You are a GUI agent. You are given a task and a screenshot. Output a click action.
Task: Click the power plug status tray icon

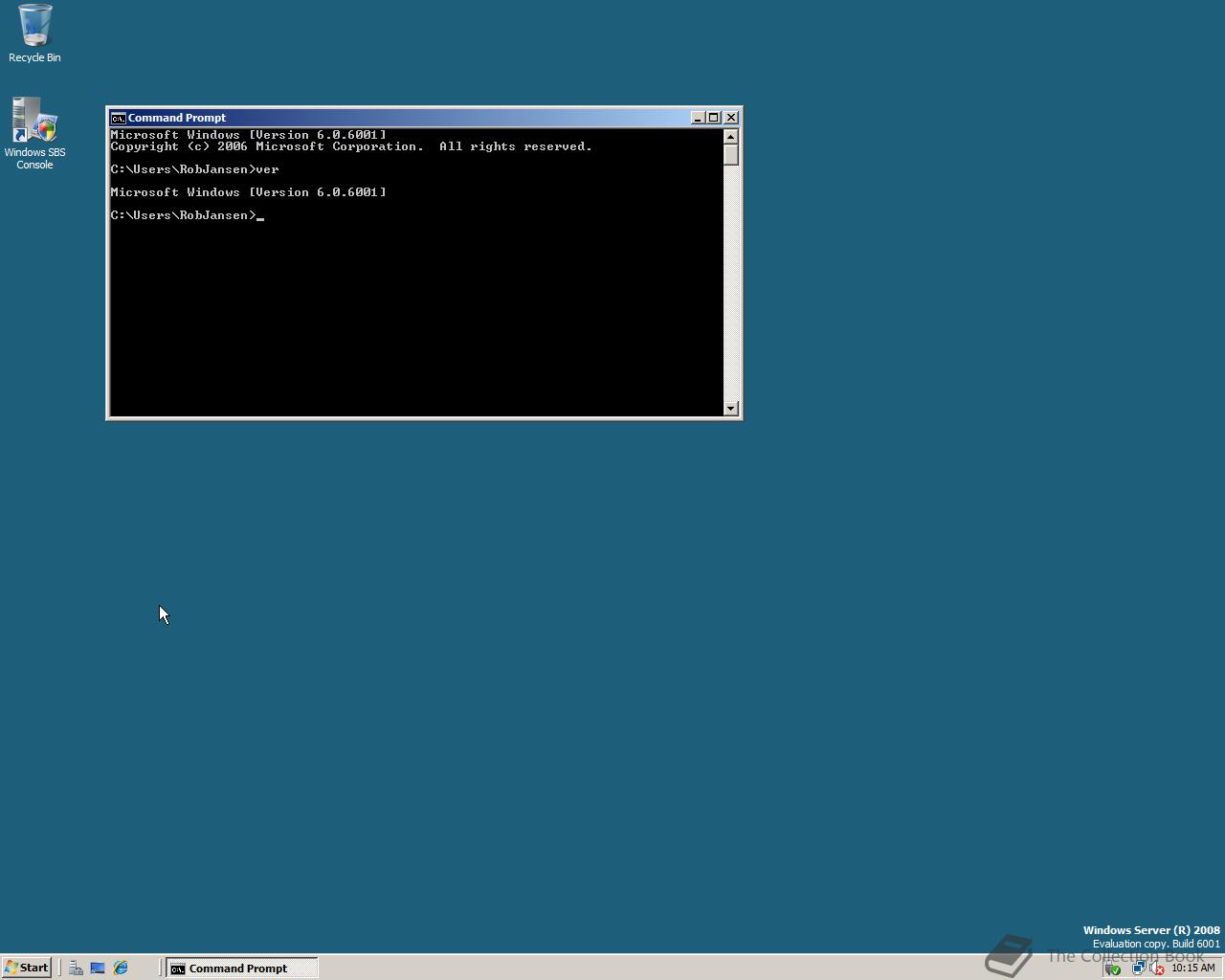tap(1113, 969)
